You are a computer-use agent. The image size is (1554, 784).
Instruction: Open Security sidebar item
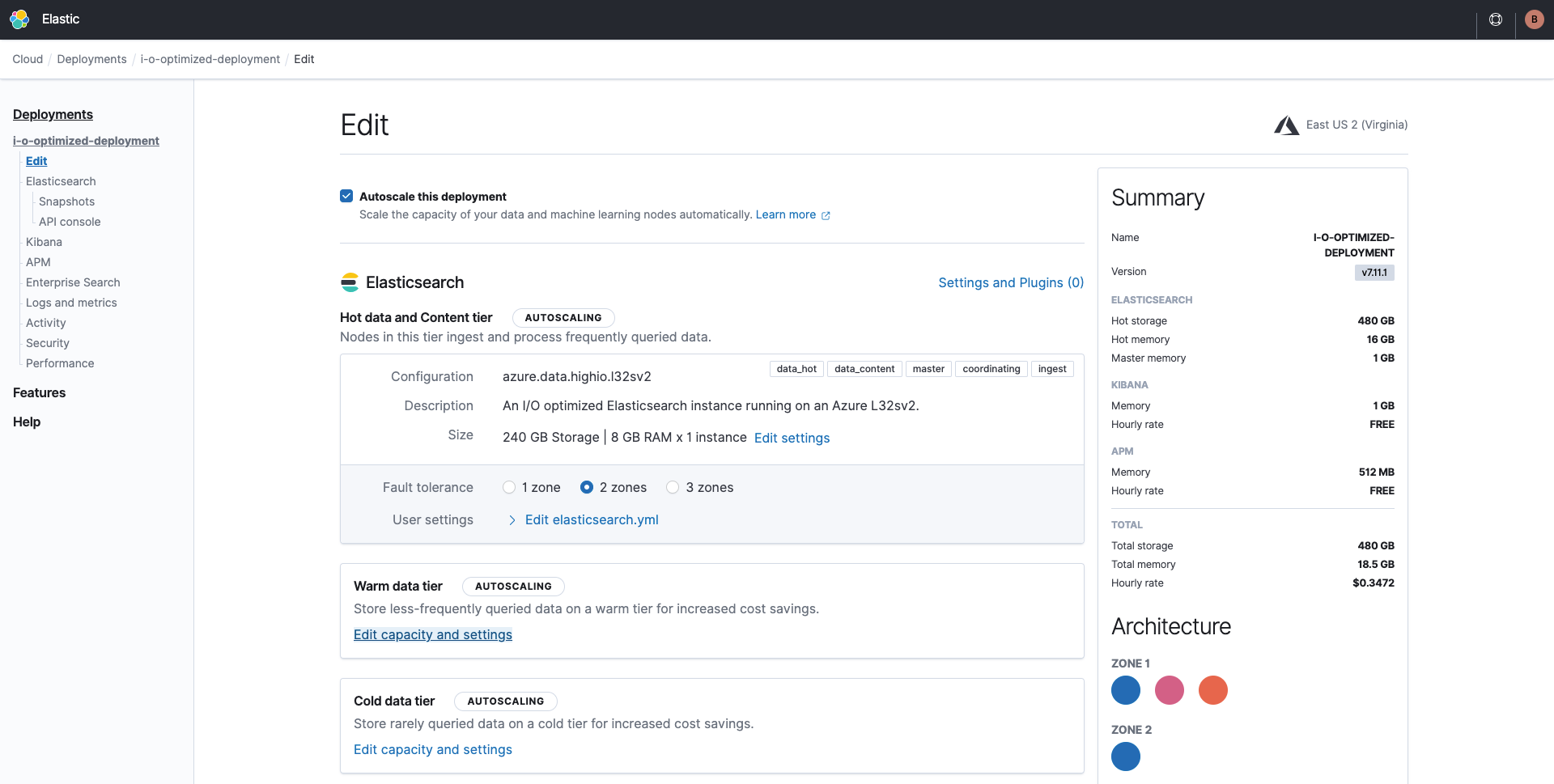(x=48, y=343)
